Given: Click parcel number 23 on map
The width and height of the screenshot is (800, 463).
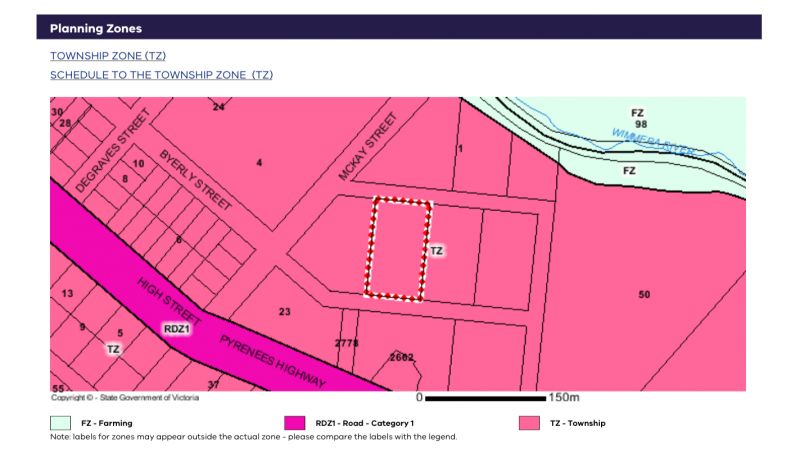Looking at the screenshot, I should point(285,311).
